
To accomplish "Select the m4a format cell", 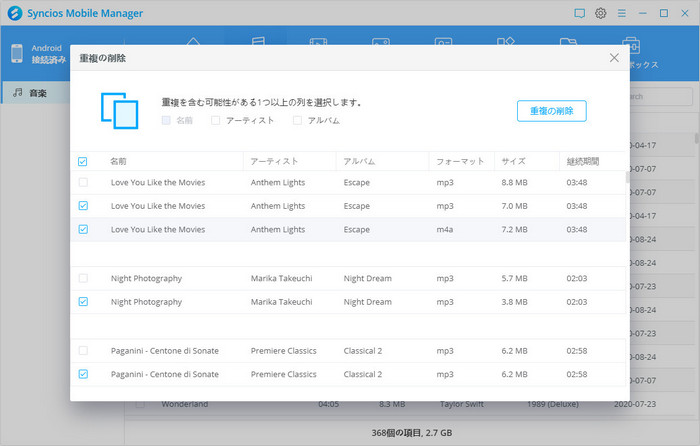I will (445, 229).
